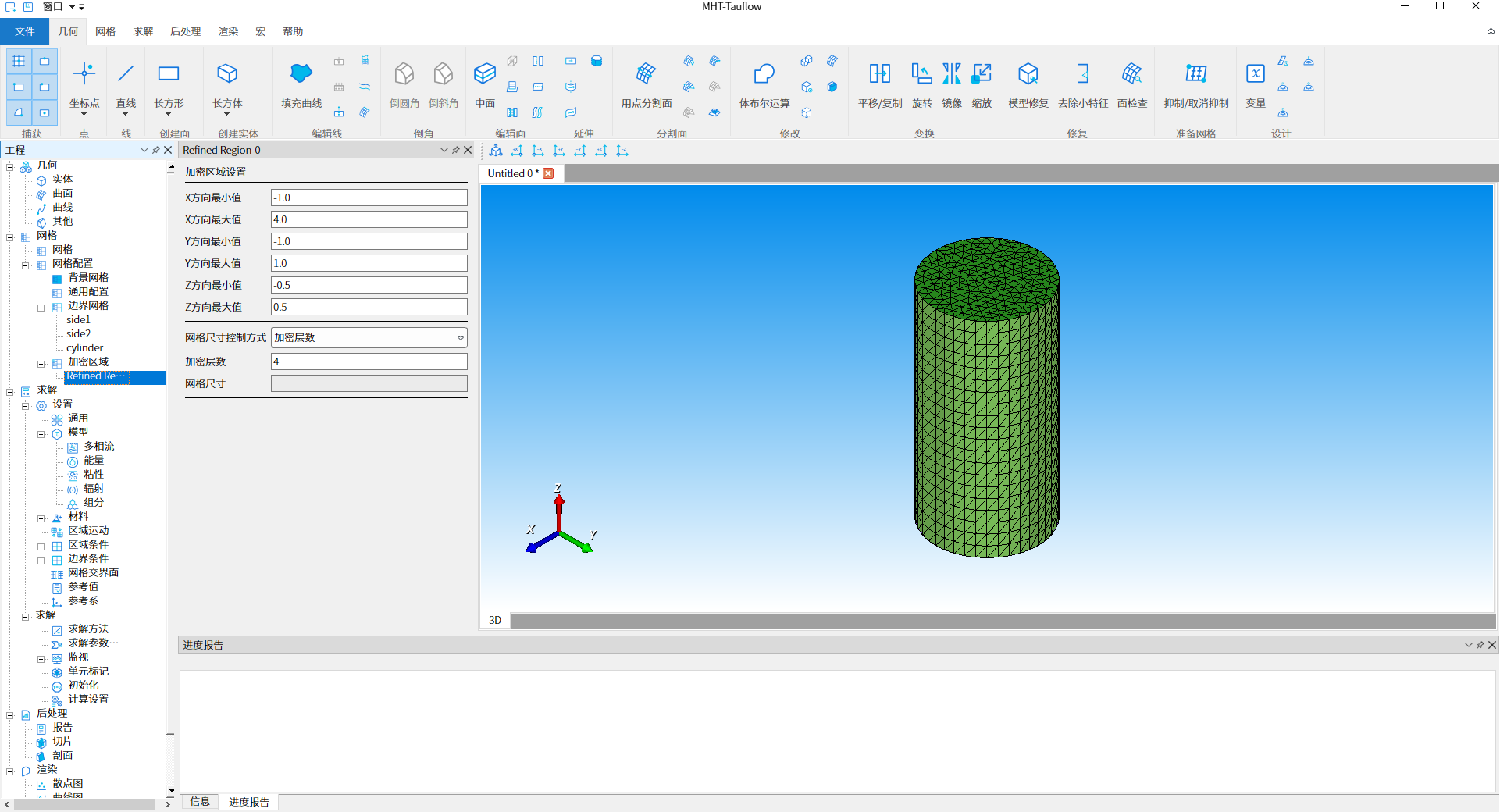The image size is (1500, 812).
Task: Click the 用点分割面 split face icon
Action: (x=646, y=74)
